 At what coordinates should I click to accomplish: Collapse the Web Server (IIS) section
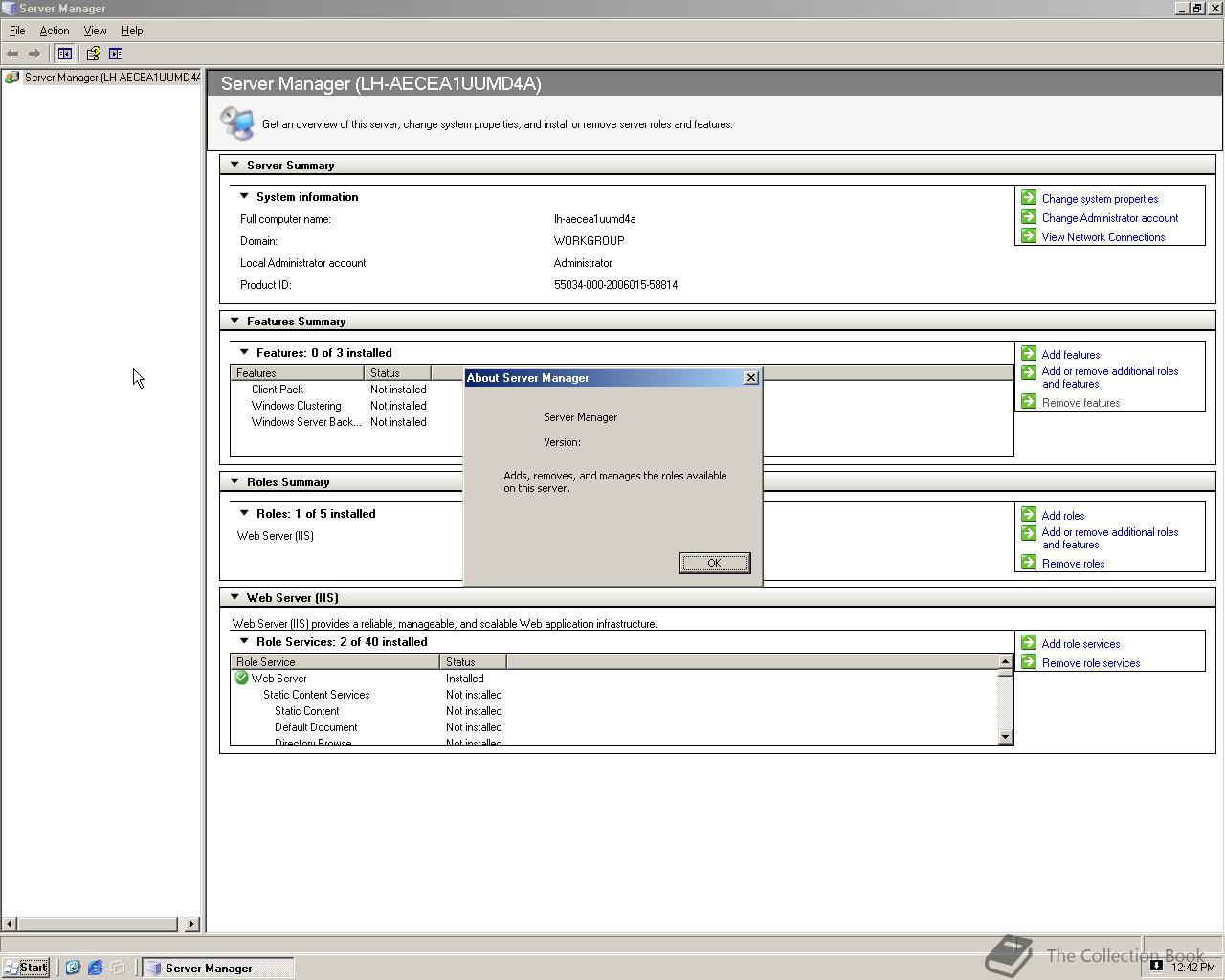(x=234, y=597)
